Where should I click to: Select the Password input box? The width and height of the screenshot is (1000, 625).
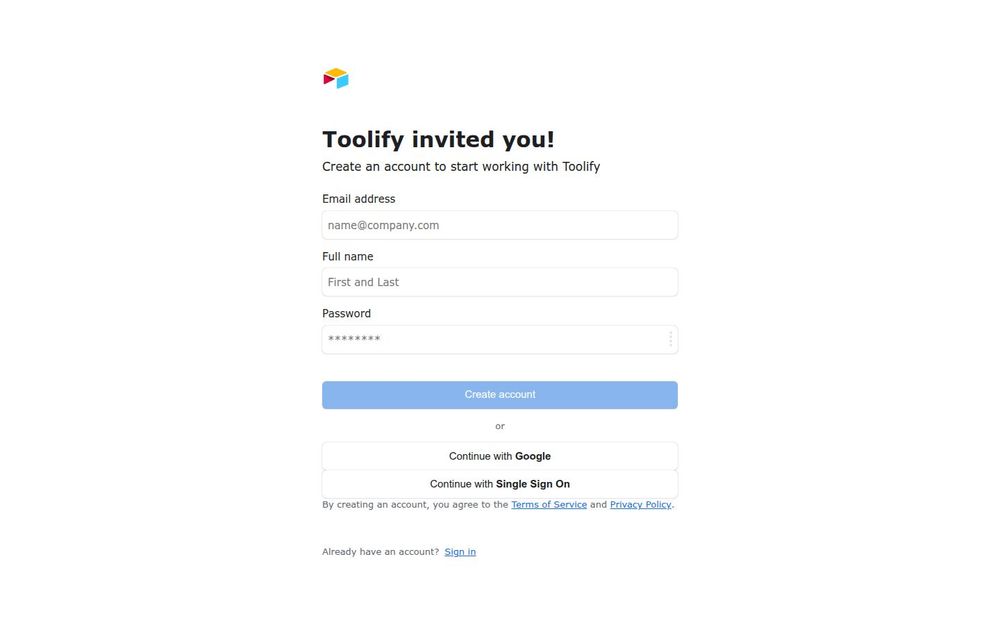490,339
